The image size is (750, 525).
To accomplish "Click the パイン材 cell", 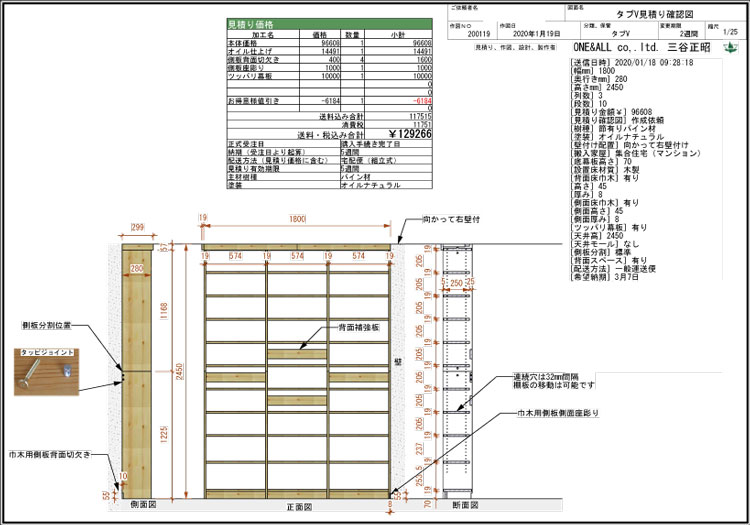I will coord(355,177).
